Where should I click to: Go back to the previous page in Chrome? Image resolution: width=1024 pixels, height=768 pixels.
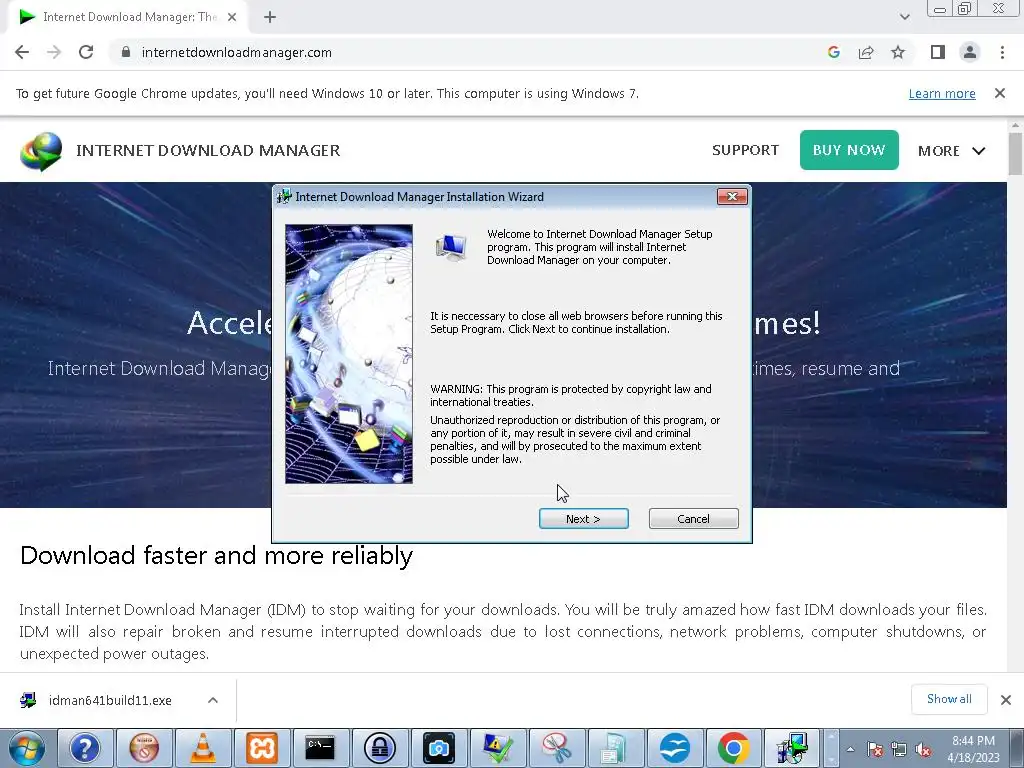click(x=22, y=52)
